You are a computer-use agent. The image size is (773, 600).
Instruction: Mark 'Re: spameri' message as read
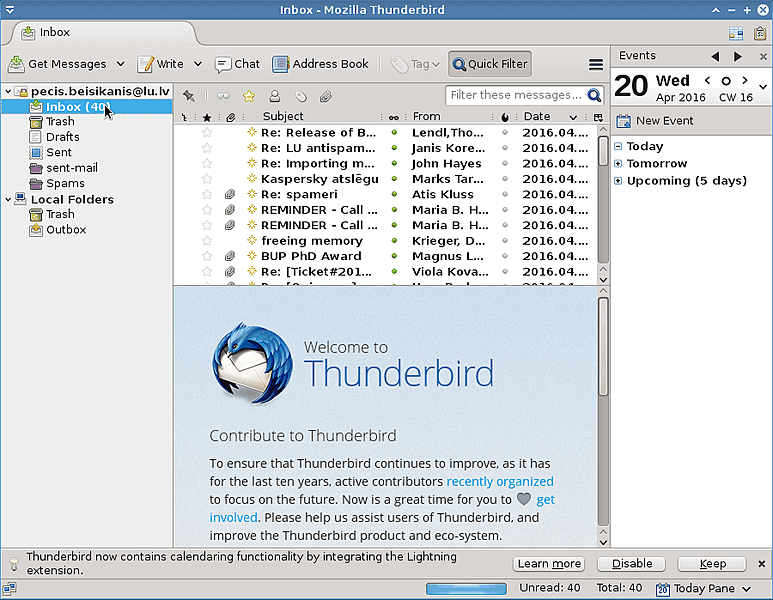point(394,194)
